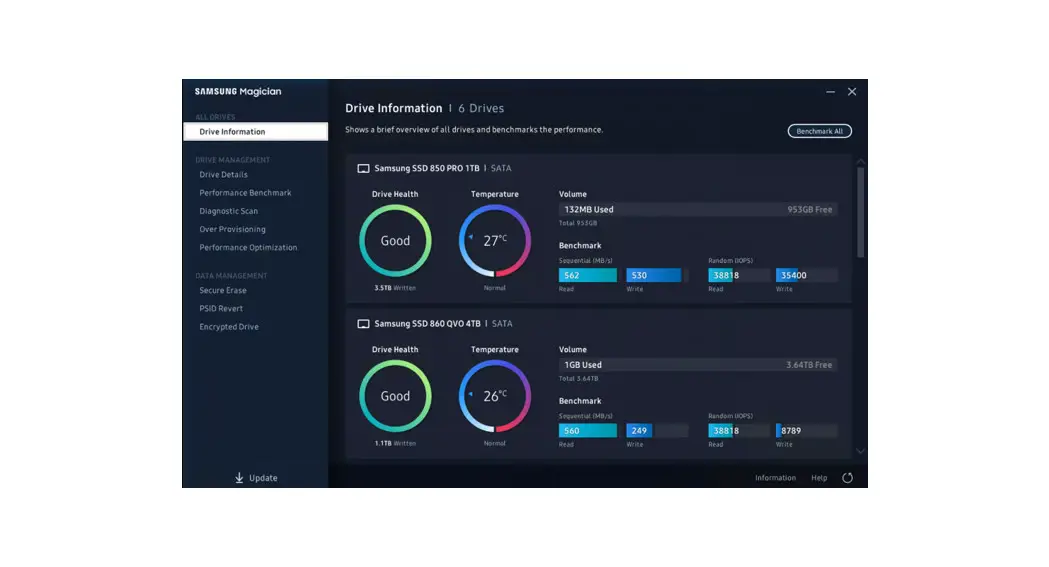This screenshot has height=567, width=1049.
Task: Go to Diagnostic Scan
Action: click(228, 211)
